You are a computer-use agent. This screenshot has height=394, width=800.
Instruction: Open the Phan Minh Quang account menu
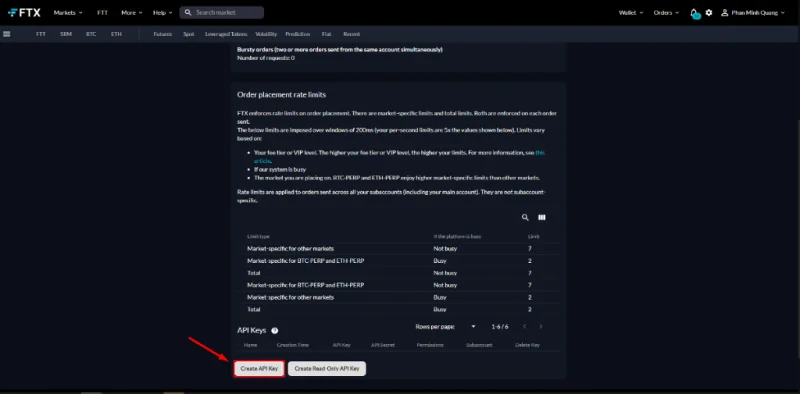click(753, 13)
